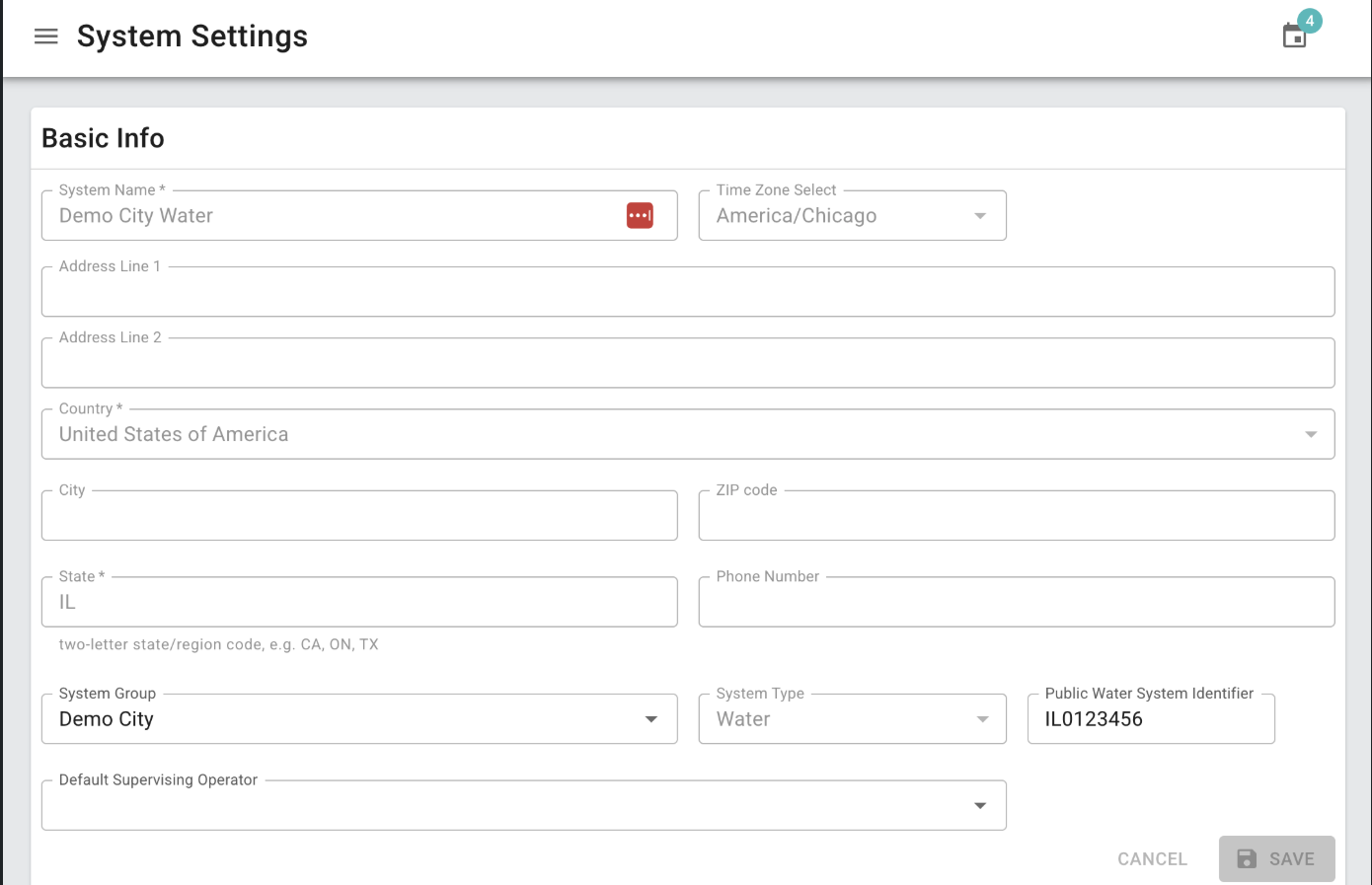Image resolution: width=1372 pixels, height=885 pixels.
Task: Click the red password manager icon
Action: [640, 215]
